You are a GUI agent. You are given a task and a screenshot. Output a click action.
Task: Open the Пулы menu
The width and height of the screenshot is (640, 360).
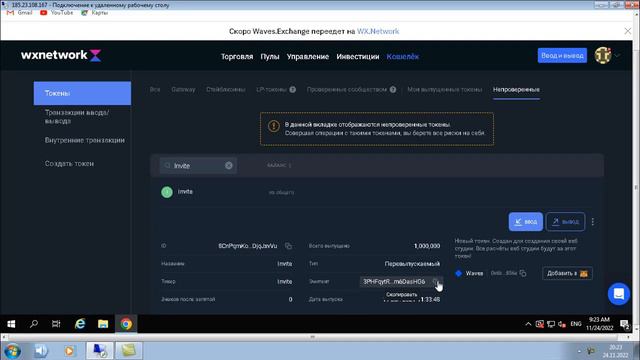click(270, 57)
